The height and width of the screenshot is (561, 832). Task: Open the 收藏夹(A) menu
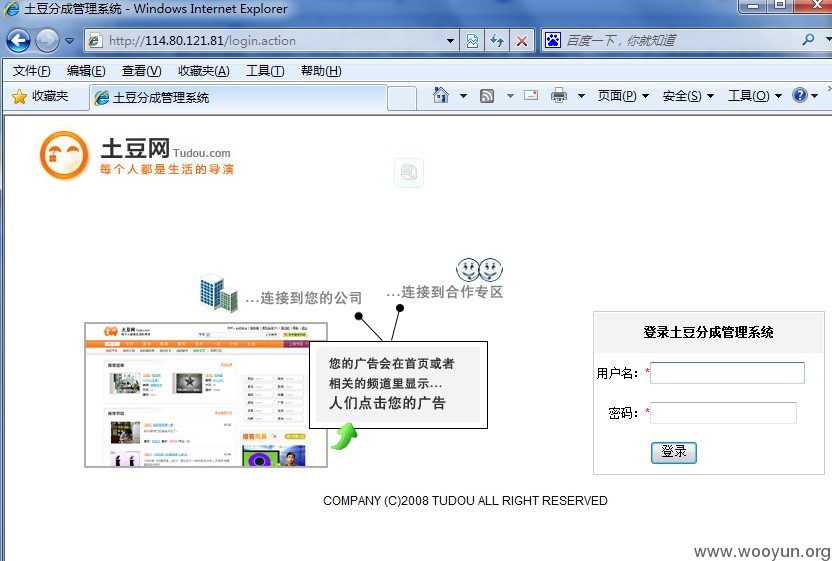pyautogui.click(x=203, y=71)
